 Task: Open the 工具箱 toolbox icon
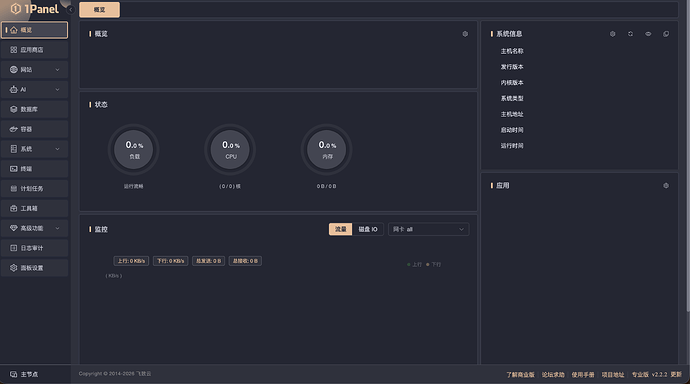(x=14, y=208)
